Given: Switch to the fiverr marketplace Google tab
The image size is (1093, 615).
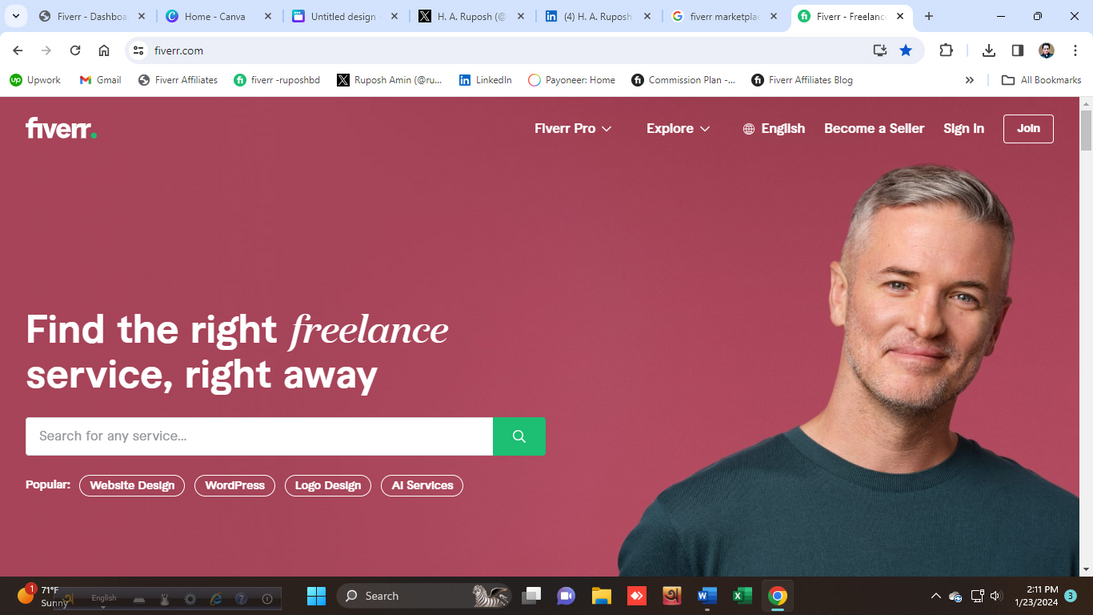Looking at the screenshot, I should pos(724,16).
